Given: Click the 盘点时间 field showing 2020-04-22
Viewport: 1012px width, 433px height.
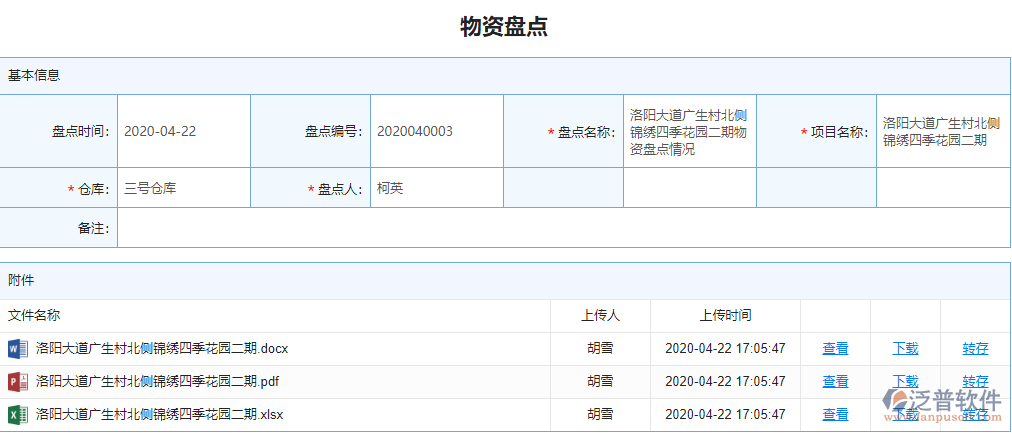Looking at the screenshot, I should pyautogui.click(x=183, y=132).
